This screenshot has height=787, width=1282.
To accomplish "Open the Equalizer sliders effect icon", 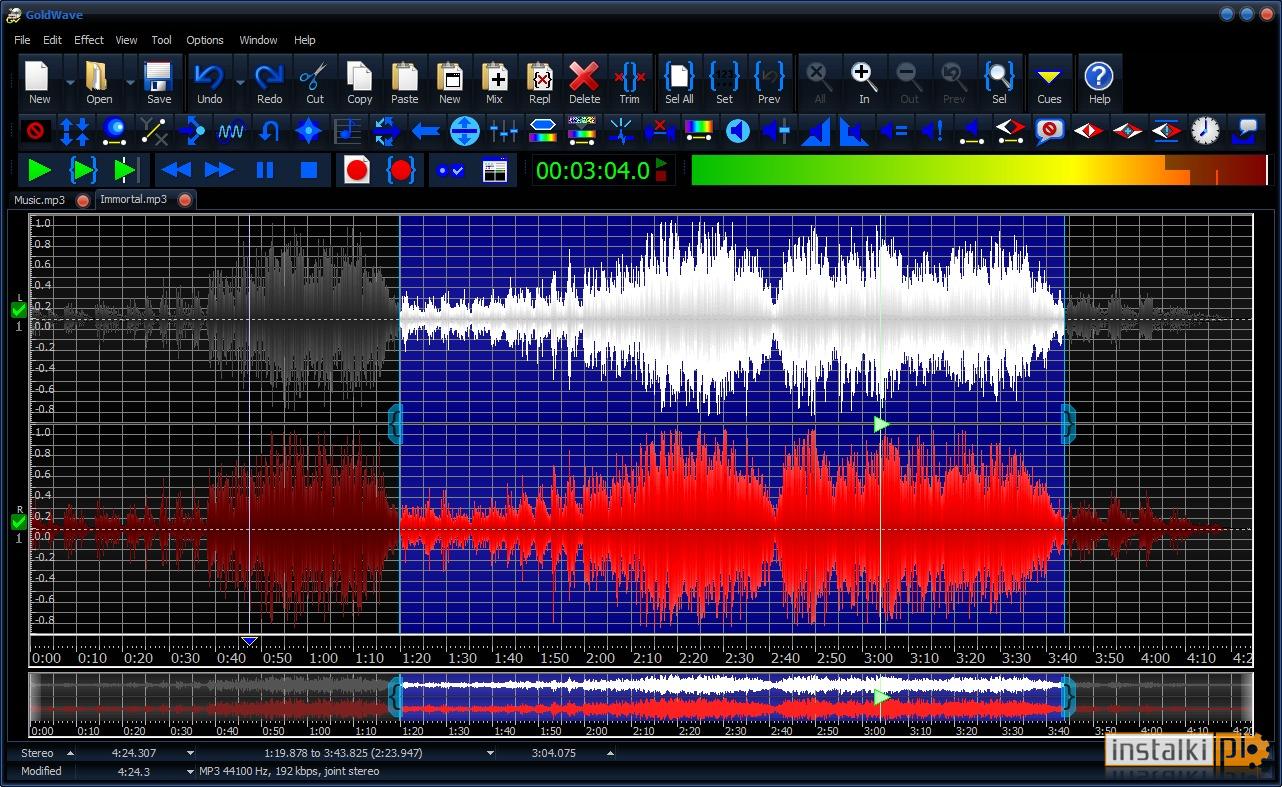I will pos(504,130).
